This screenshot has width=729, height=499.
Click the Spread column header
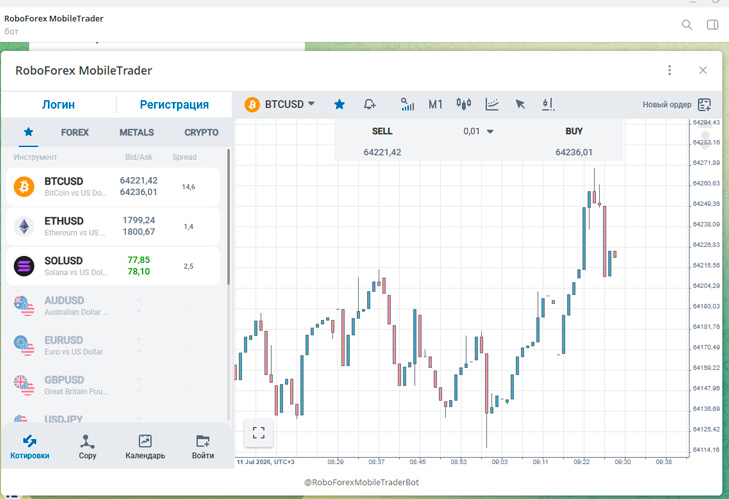tap(185, 157)
